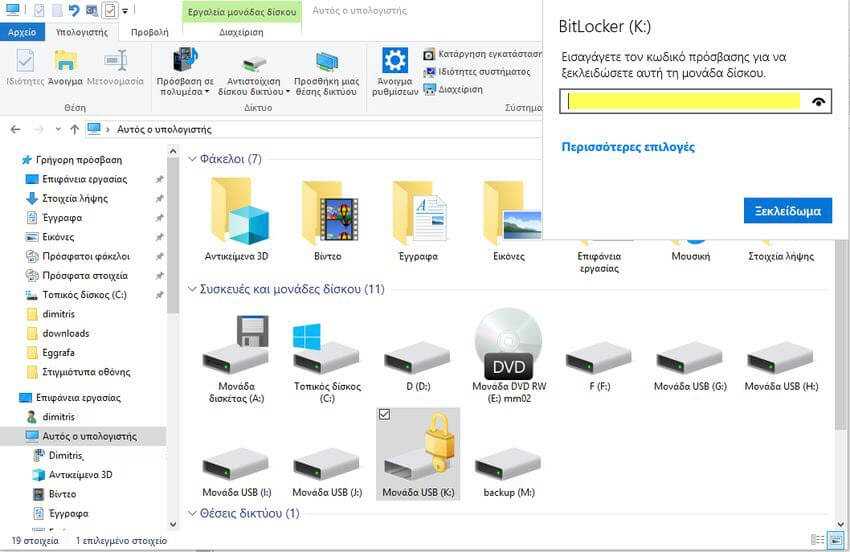Viewport: 850px width, 552px height.
Task: Open the Manage icon in System group
Action: [429, 89]
